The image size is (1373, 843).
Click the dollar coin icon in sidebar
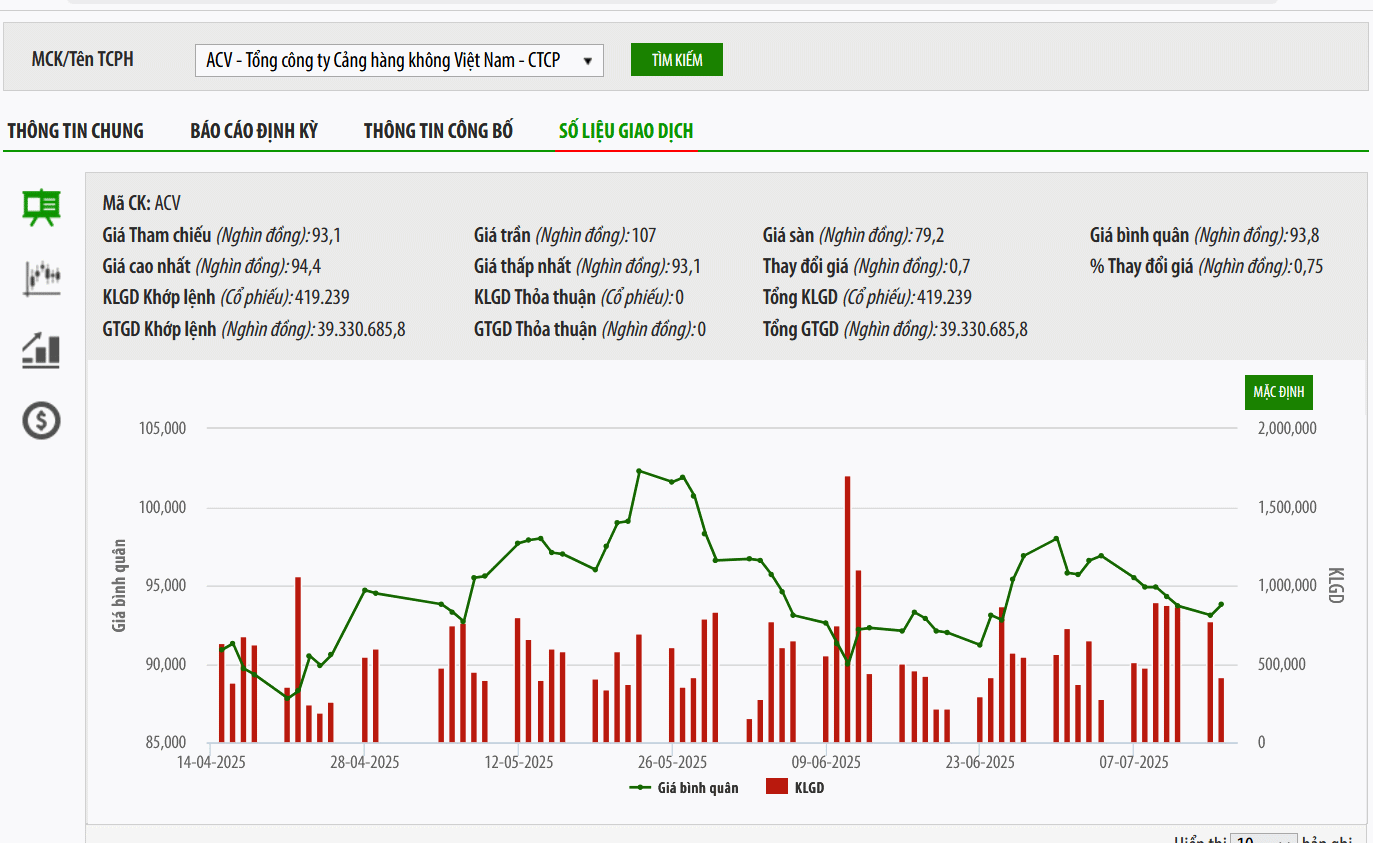[x=42, y=421]
